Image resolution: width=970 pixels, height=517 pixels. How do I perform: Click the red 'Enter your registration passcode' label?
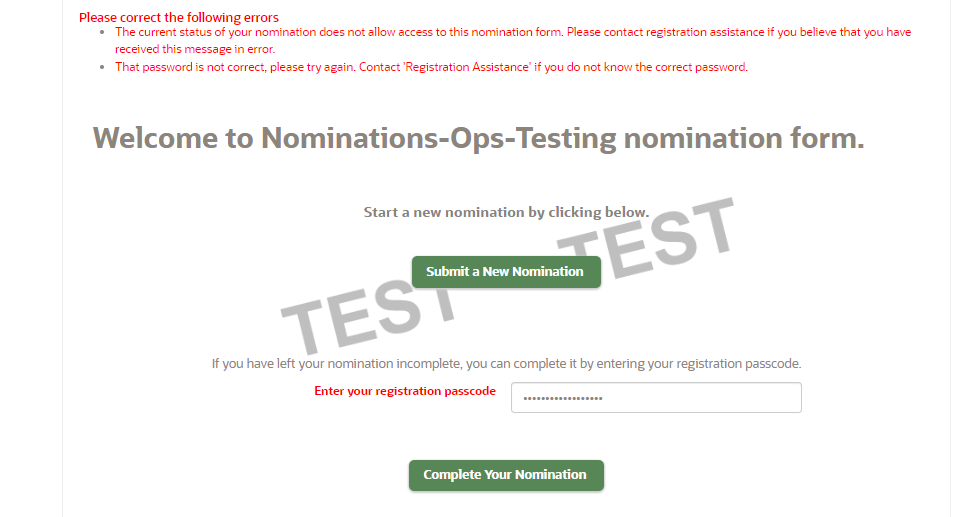click(x=405, y=391)
